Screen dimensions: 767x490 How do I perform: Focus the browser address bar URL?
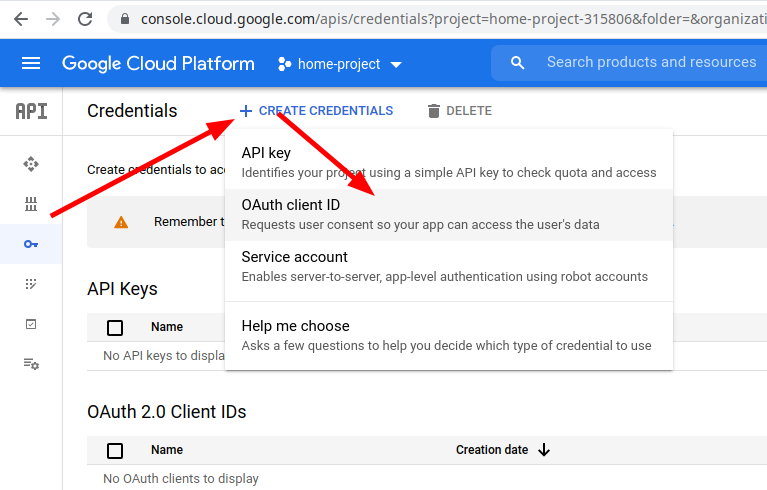(x=453, y=19)
